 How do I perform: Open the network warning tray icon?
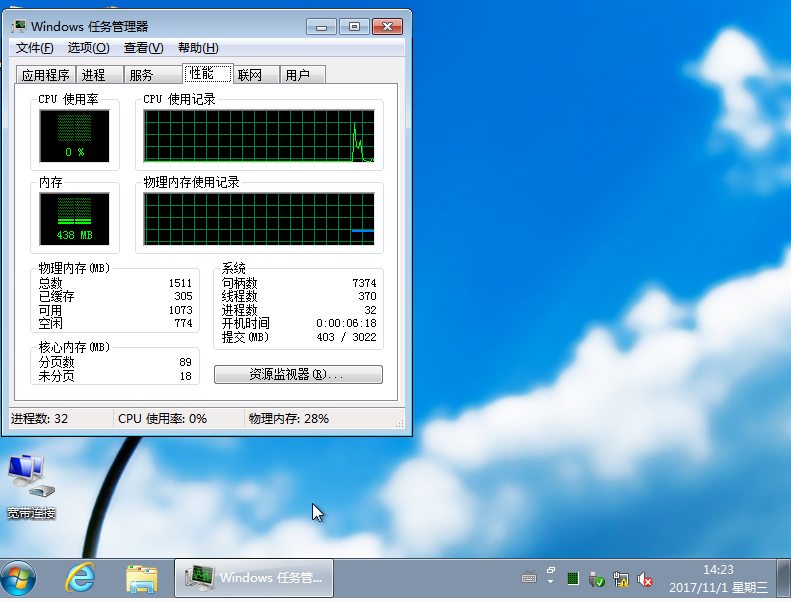click(x=620, y=579)
